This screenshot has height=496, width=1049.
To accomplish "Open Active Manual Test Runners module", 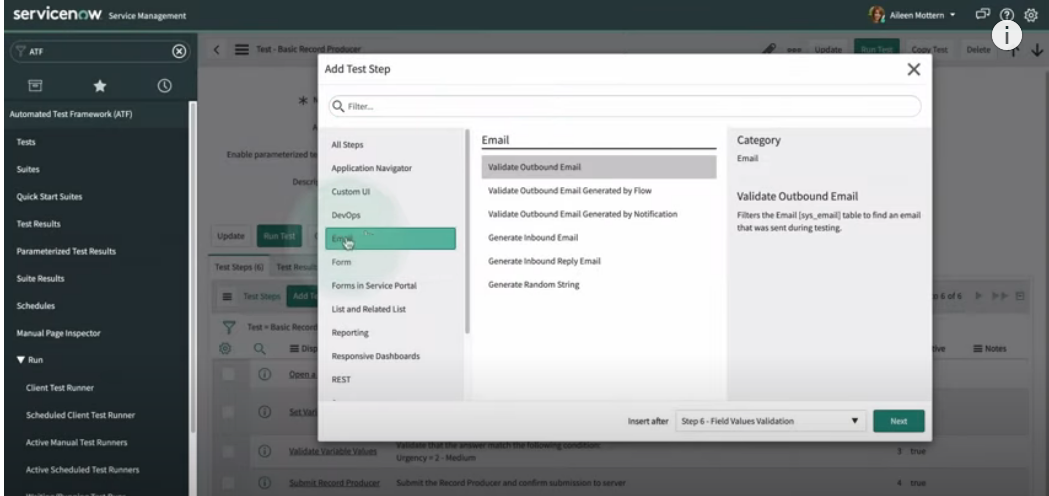I will 76,442.
